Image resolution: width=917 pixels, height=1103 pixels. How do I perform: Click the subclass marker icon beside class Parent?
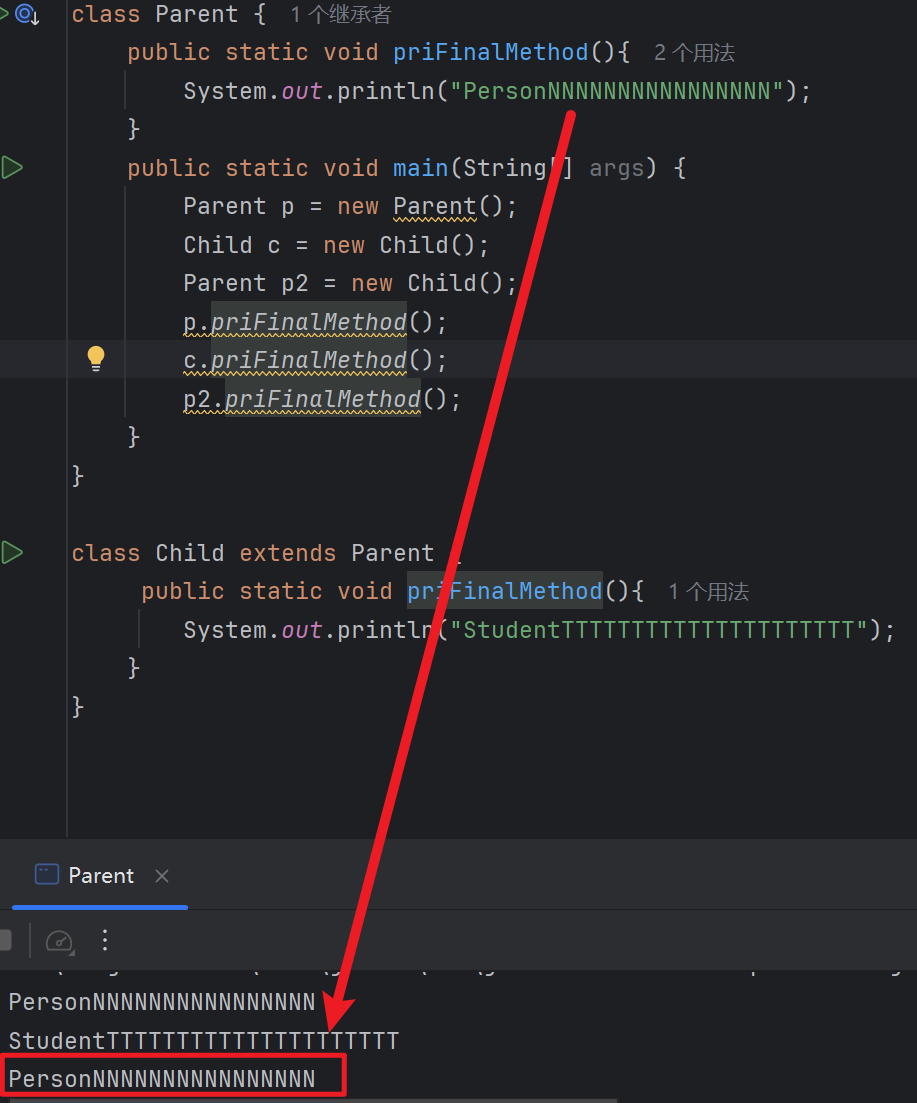pyautogui.click(x=26, y=14)
